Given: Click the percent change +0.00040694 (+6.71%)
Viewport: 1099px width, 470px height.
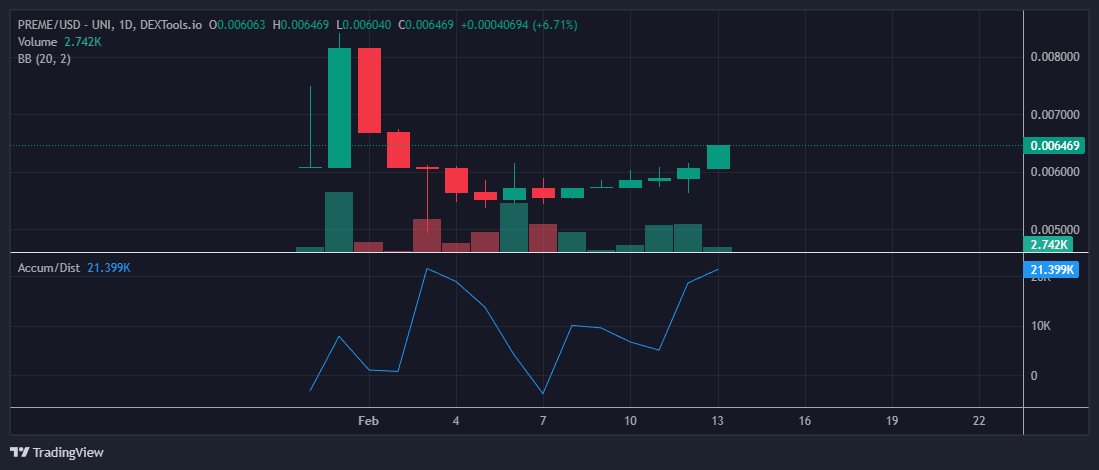Looking at the screenshot, I should point(520,25).
